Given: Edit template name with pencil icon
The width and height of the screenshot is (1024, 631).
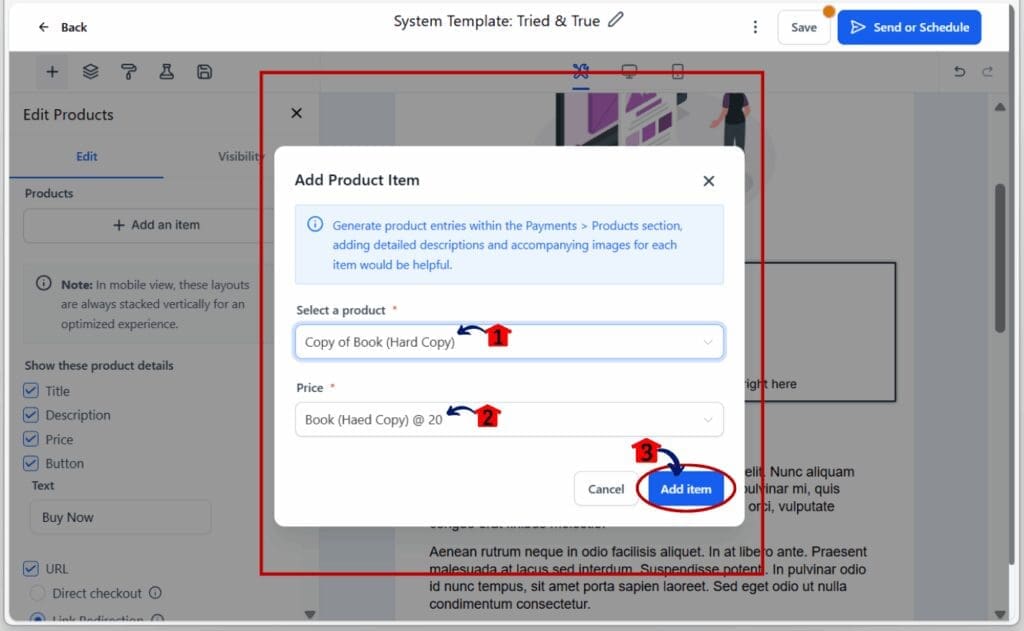Looking at the screenshot, I should (x=616, y=20).
